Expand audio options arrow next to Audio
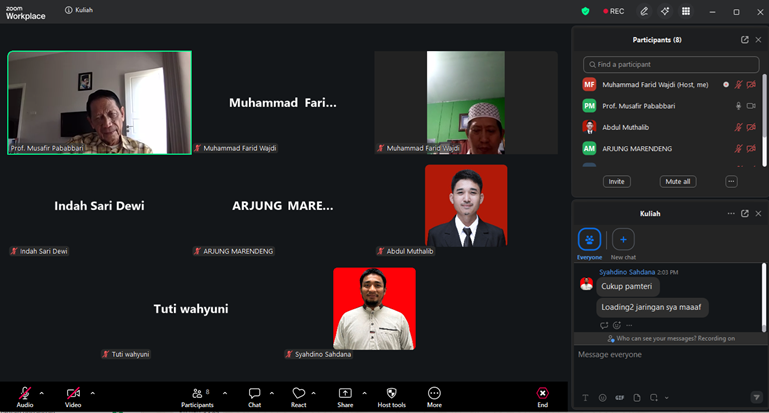The width and height of the screenshot is (769, 413). click(x=42, y=393)
